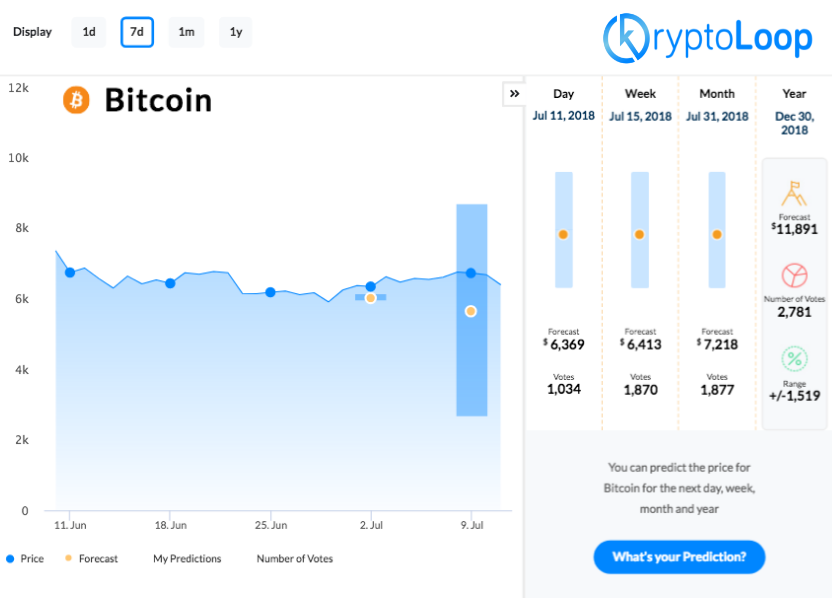Switch display range to 1m

coord(186,32)
